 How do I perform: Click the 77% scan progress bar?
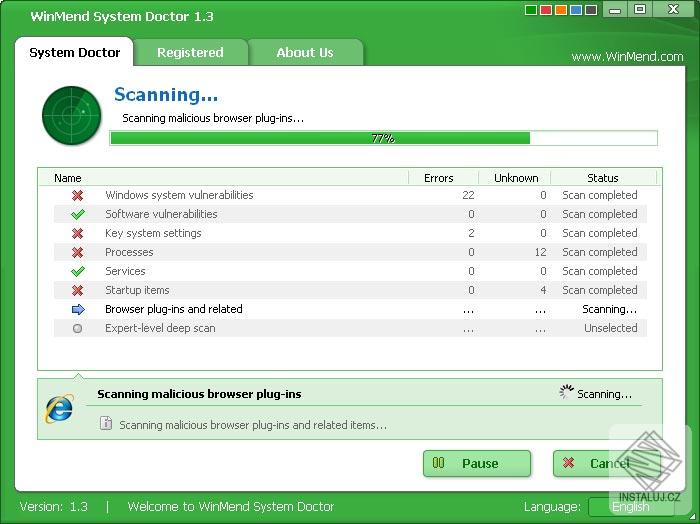[x=383, y=138]
